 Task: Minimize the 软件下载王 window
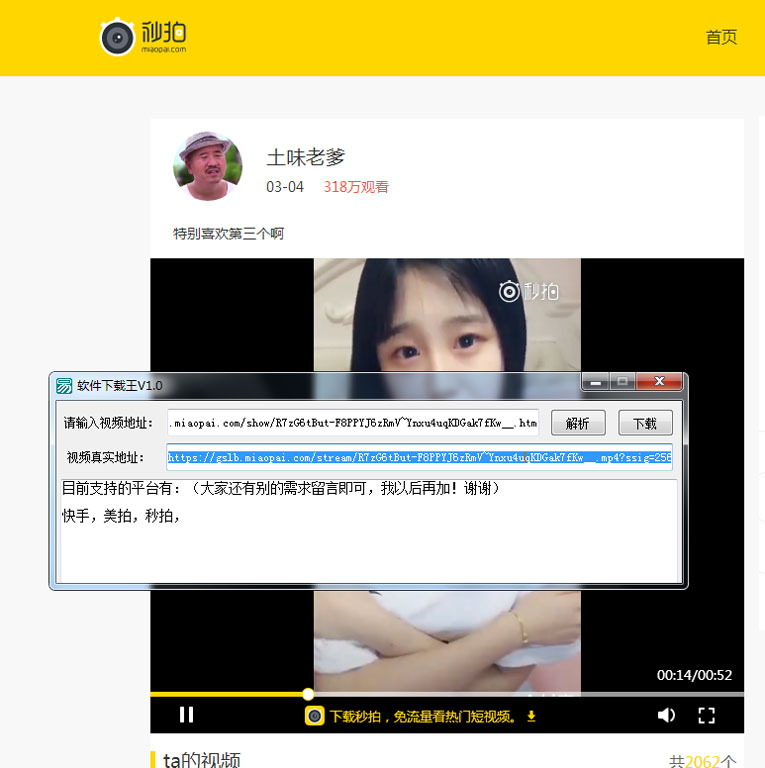(596, 382)
